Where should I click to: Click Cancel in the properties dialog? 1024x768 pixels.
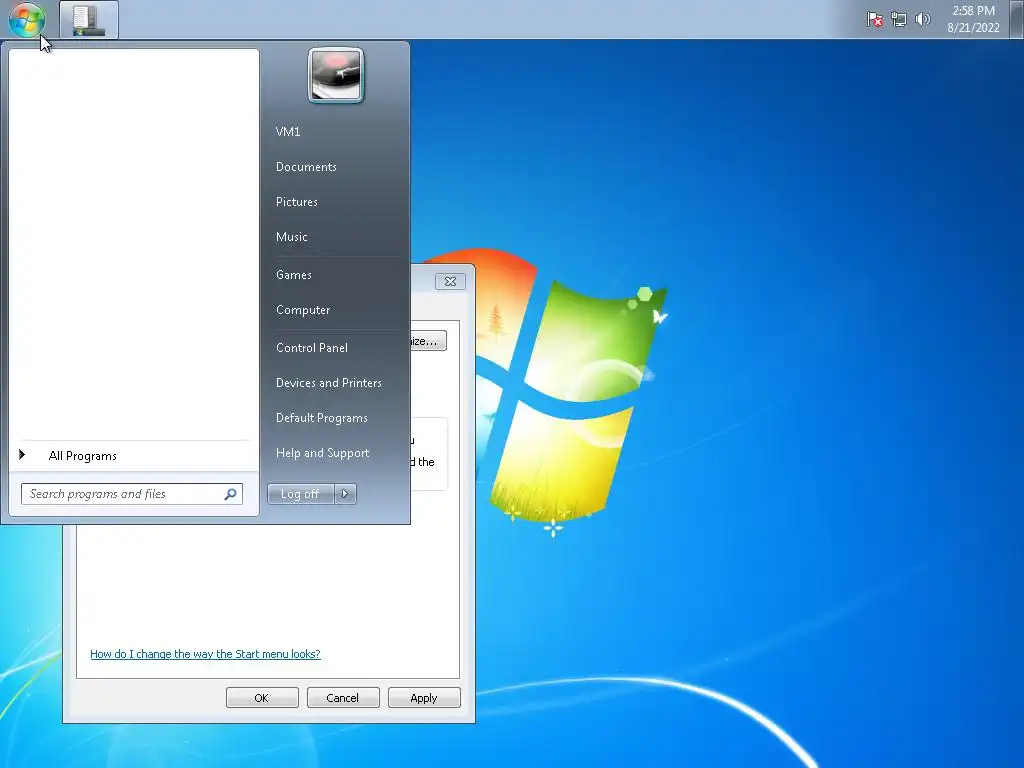tap(343, 697)
